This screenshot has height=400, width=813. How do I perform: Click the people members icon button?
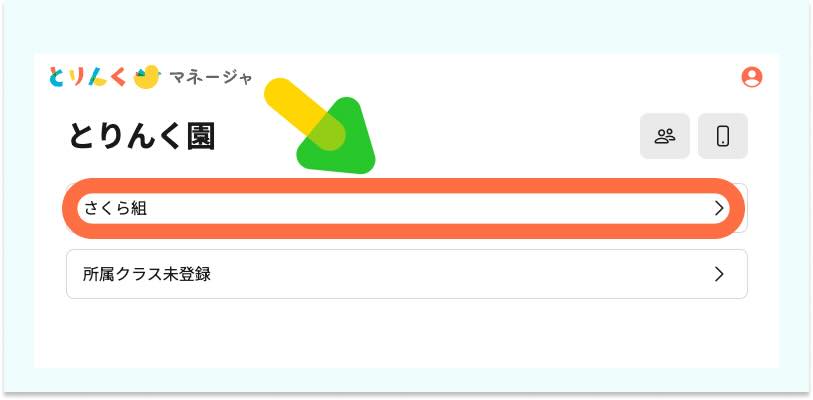(665, 136)
